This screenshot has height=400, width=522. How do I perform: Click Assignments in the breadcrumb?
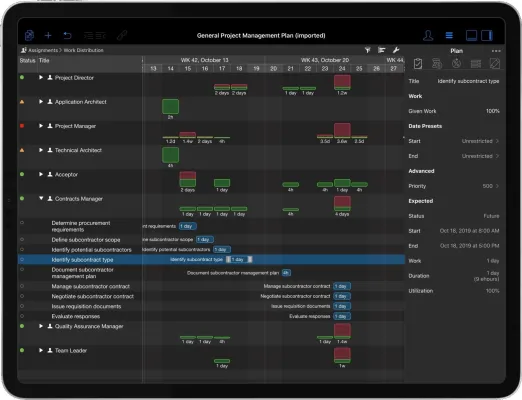[x=43, y=50]
